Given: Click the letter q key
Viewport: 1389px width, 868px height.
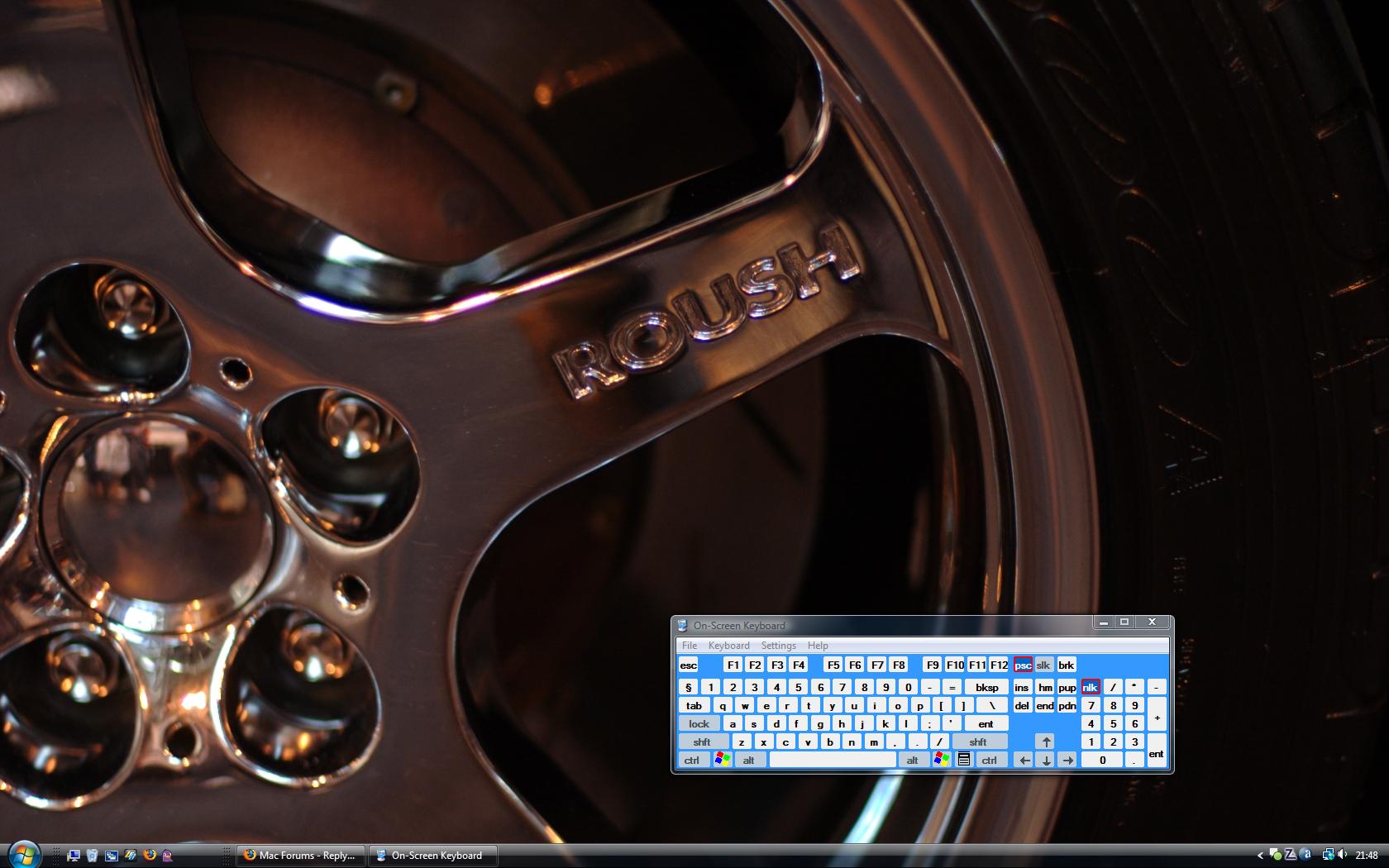Looking at the screenshot, I should 723,705.
